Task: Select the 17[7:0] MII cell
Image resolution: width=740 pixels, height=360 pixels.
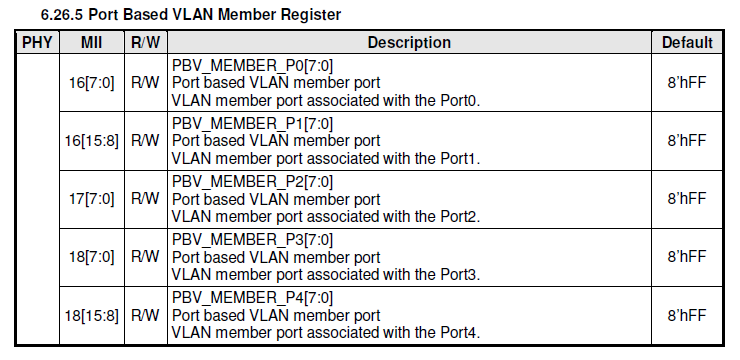Action: [92, 199]
